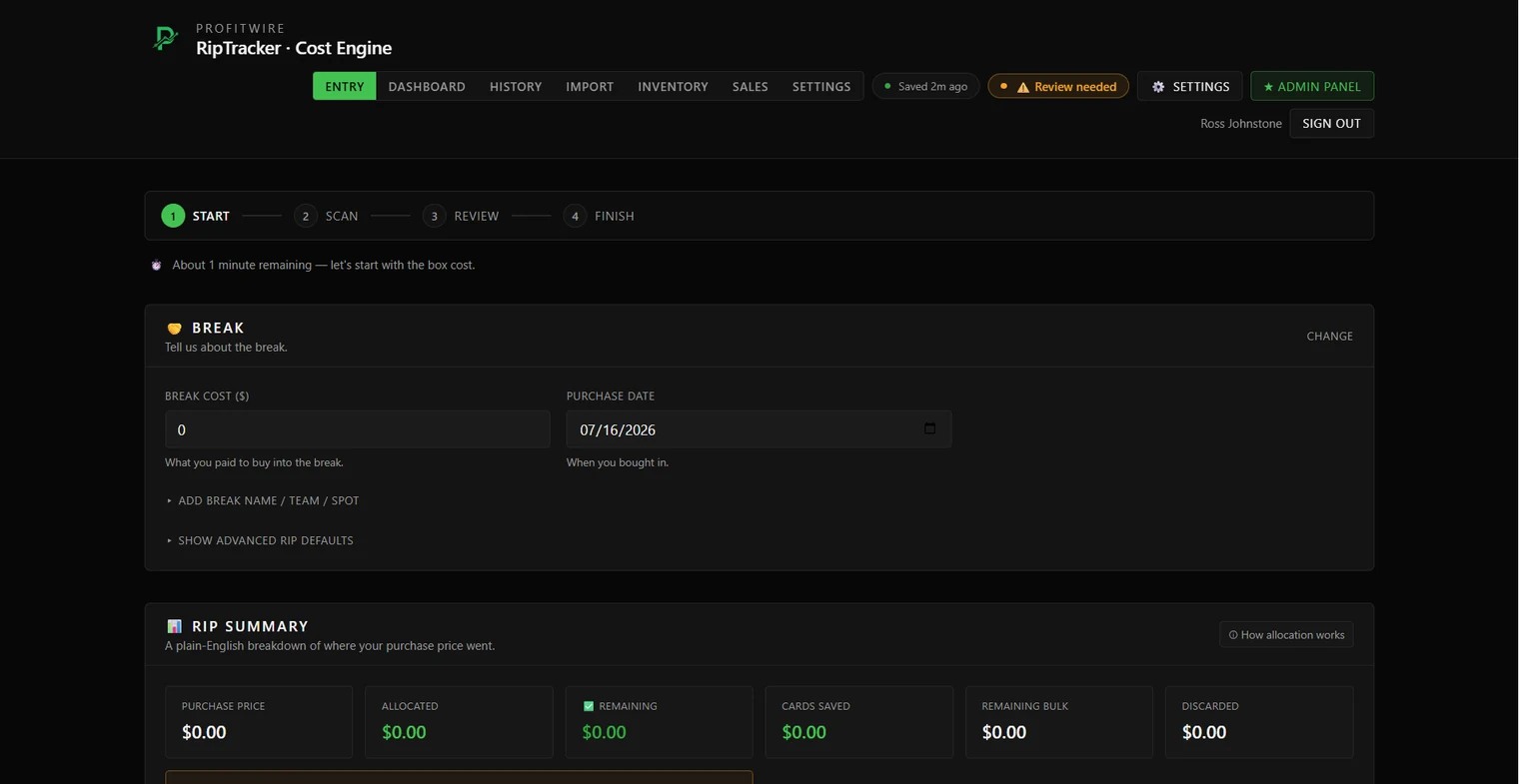Switch to the Sales tab
This screenshot has width=1519, height=784.
click(750, 86)
